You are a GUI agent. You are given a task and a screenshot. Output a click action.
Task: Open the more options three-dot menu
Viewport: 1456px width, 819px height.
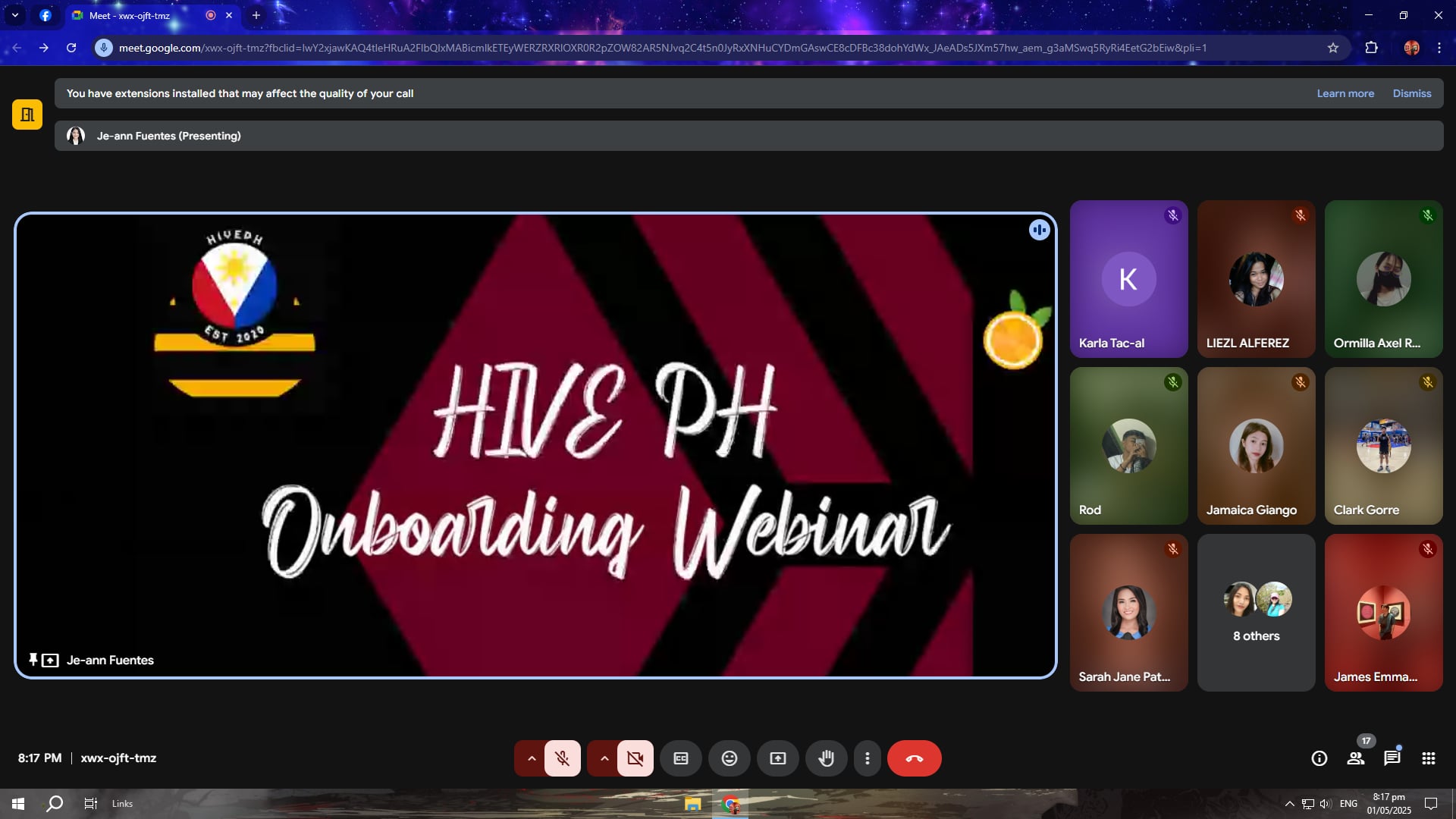(868, 758)
